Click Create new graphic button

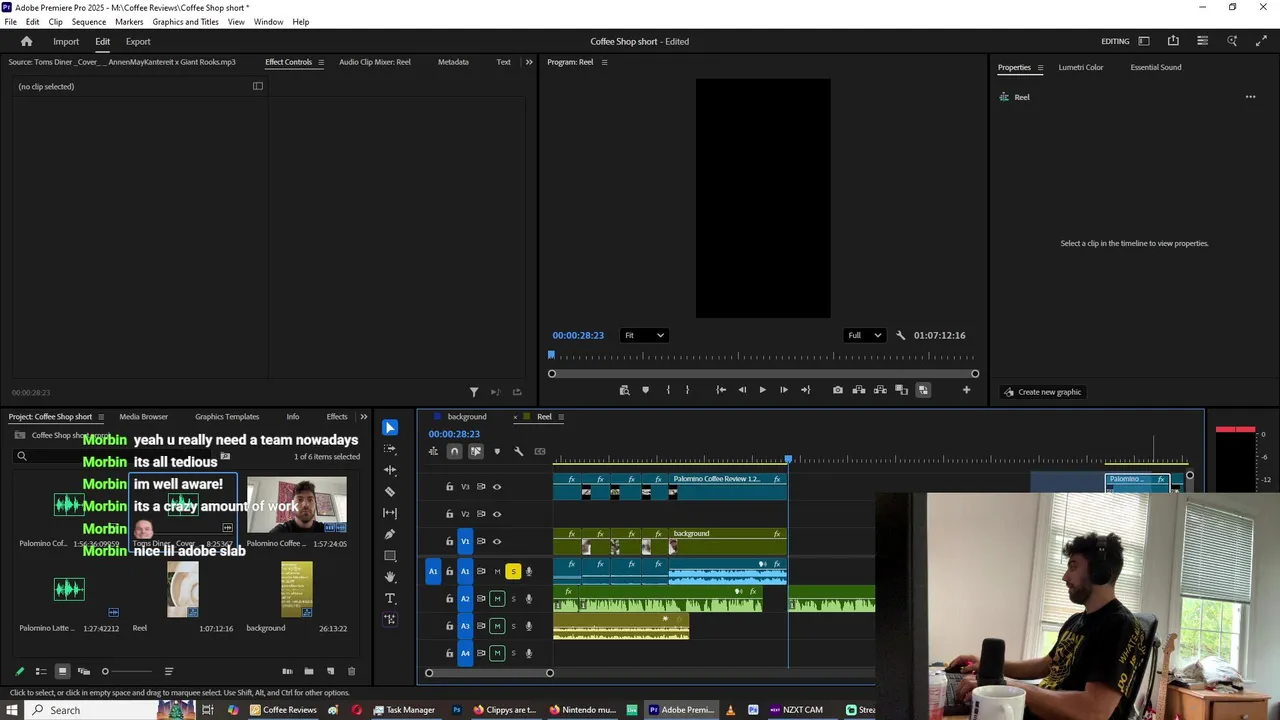(1042, 392)
